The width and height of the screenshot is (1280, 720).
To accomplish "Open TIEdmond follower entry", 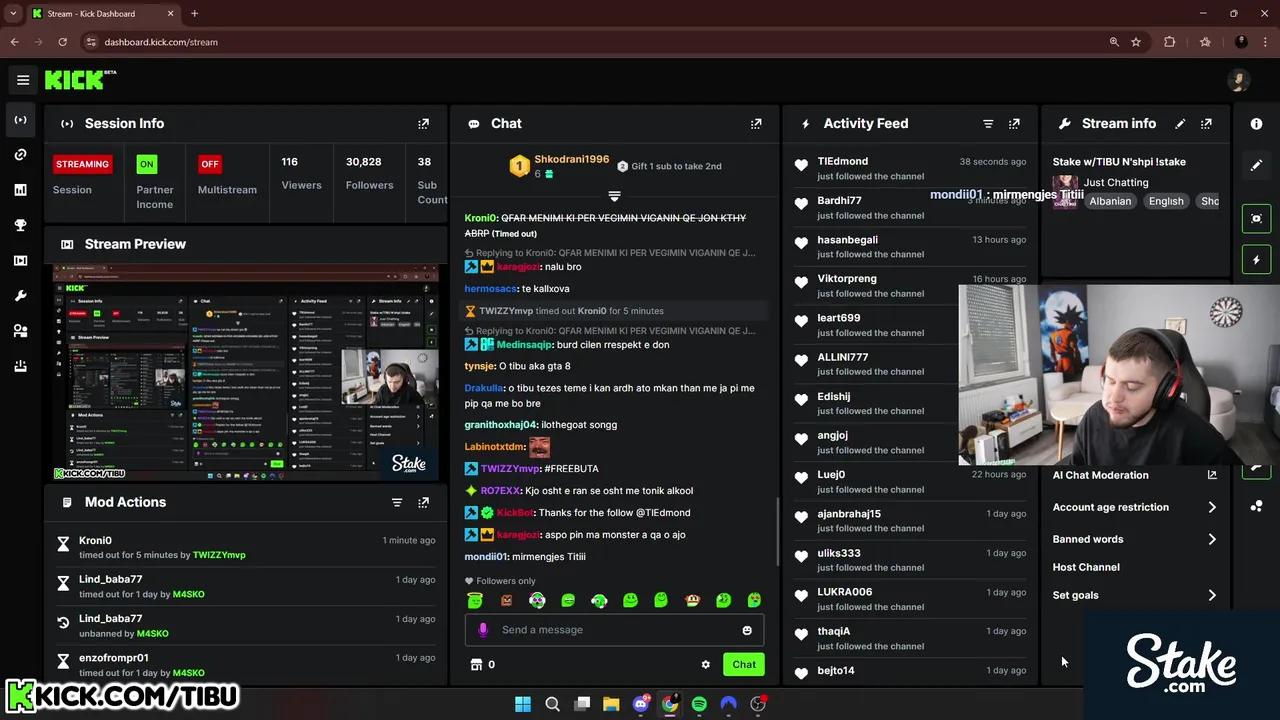I will click(911, 168).
